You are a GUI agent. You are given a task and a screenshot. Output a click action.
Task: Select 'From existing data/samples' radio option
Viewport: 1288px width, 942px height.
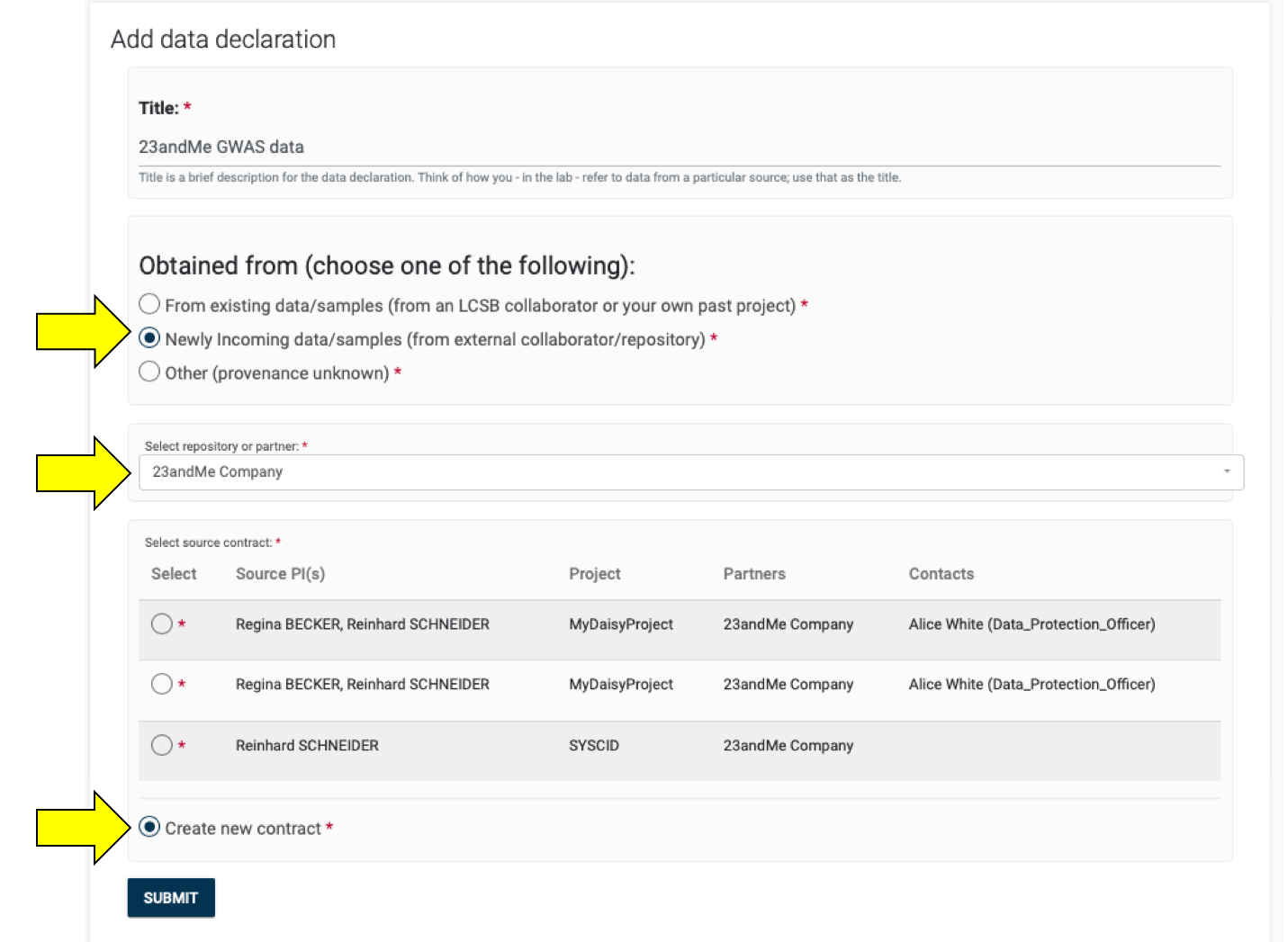(149, 304)
